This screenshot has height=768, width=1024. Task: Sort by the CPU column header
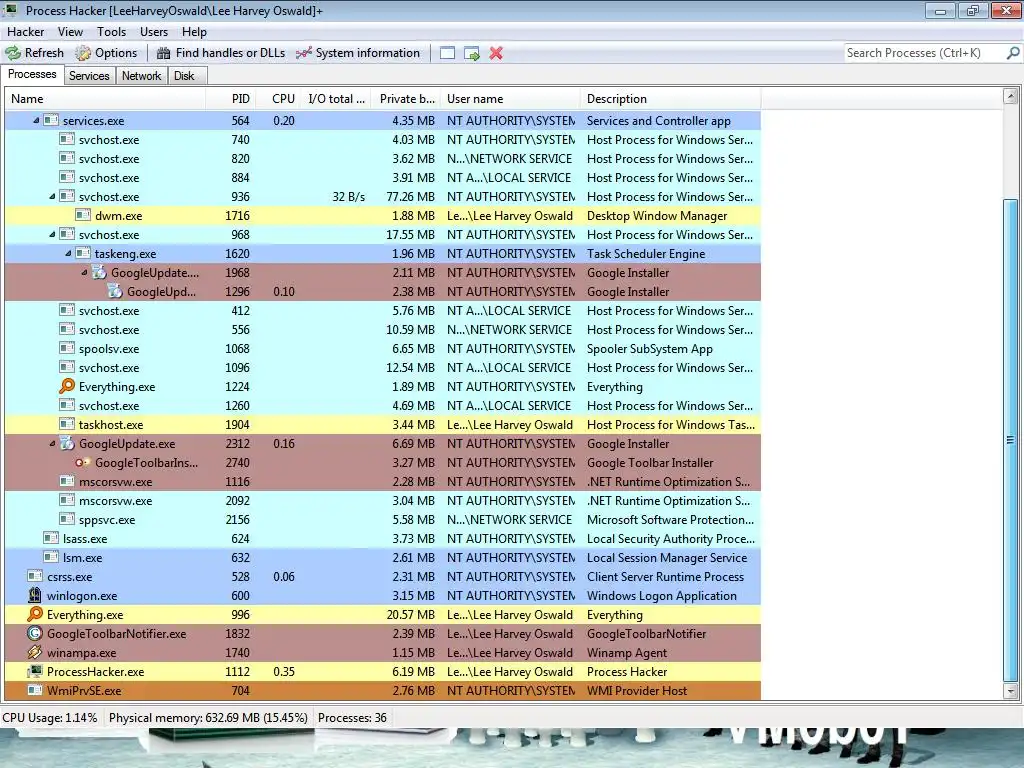pyautogui.click(x=277, y=99)
